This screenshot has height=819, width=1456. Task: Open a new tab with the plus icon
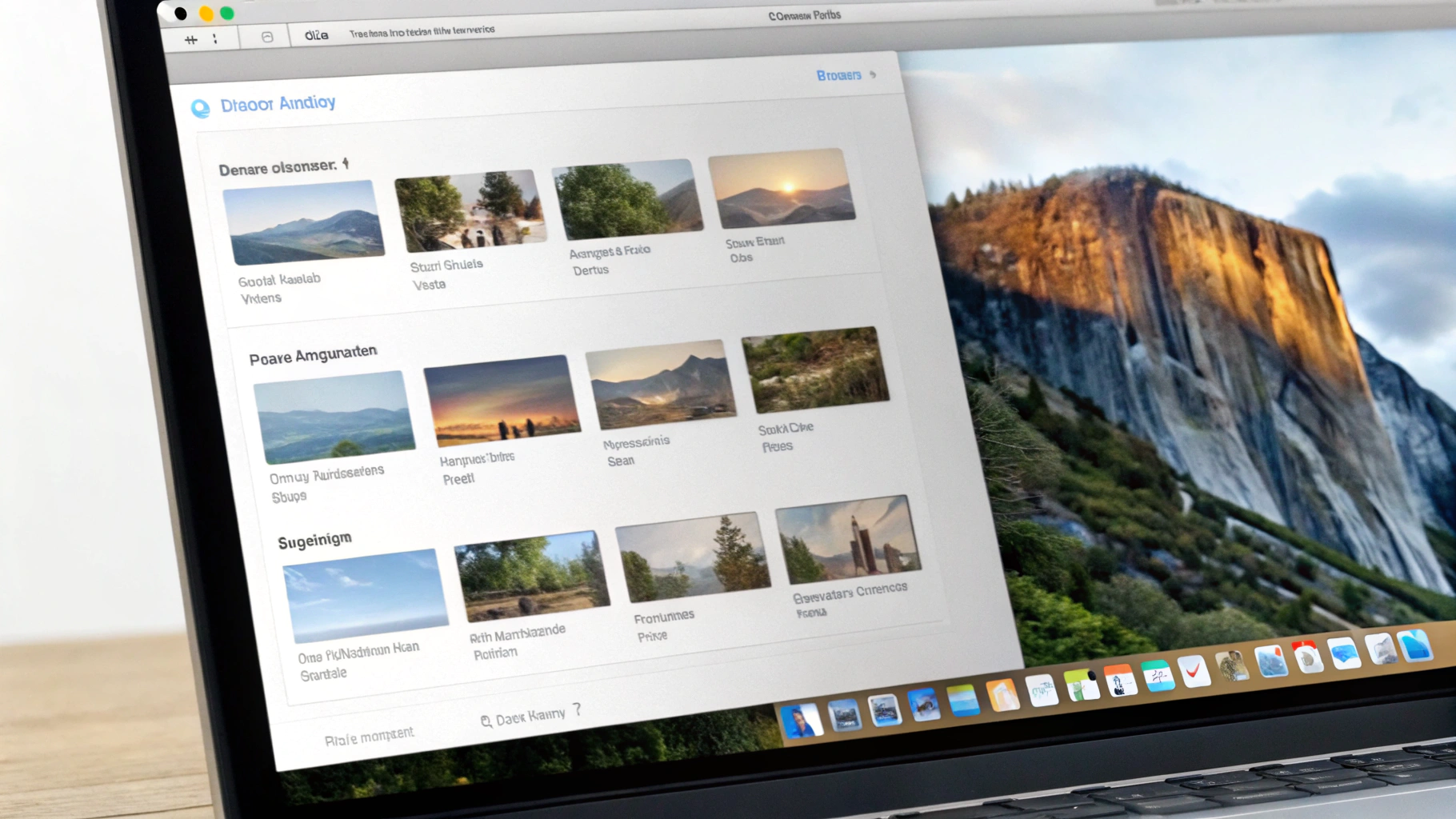(192, 37)
